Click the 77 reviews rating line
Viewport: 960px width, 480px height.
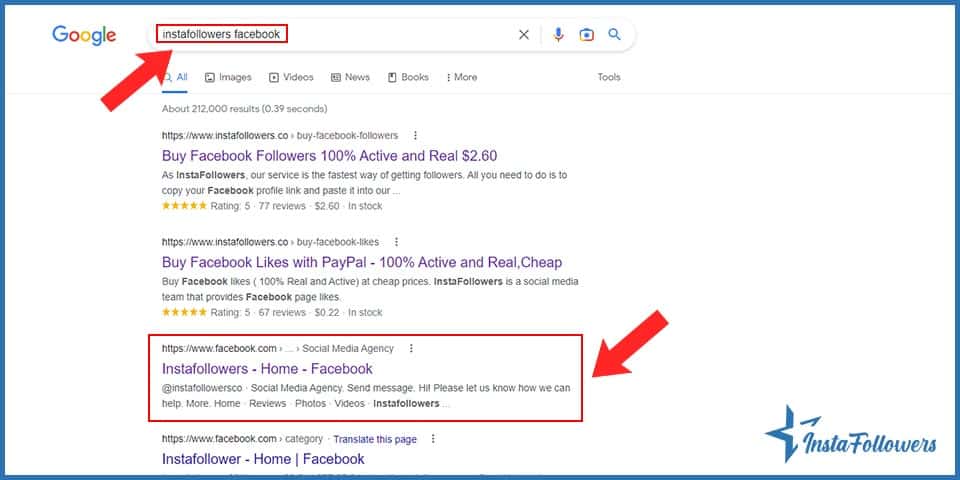pos(272,206)
